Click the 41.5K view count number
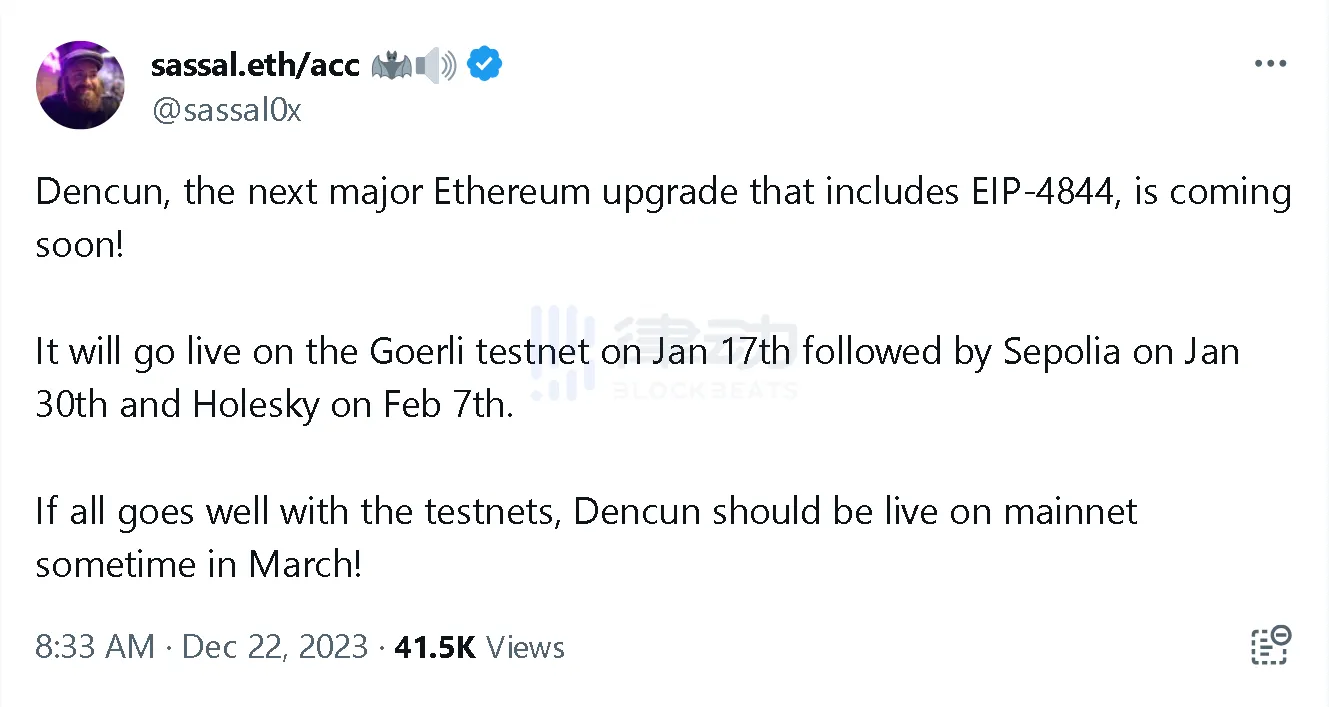This screenshot has width=1329, height=707. 435,647
